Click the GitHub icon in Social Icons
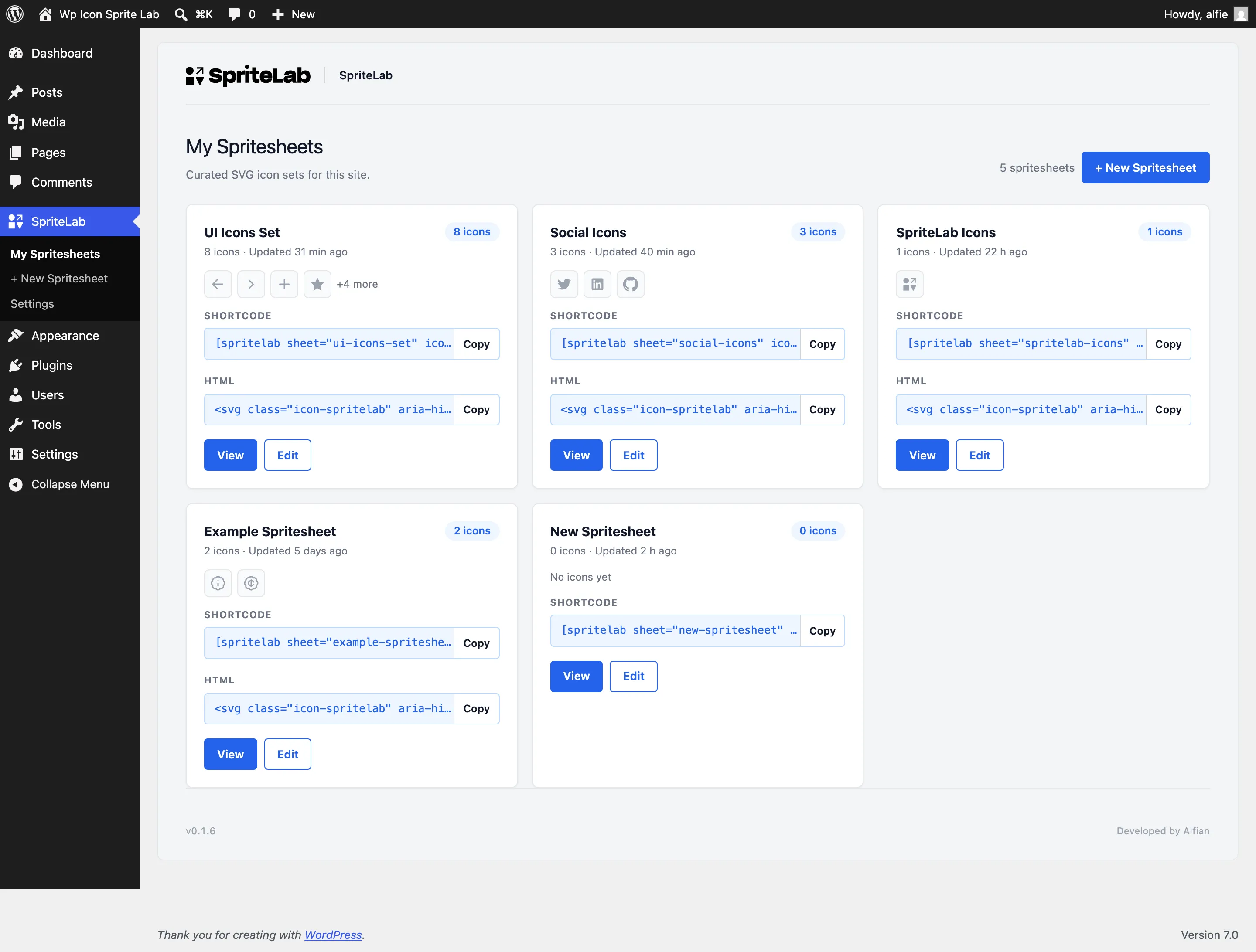 [x=630, y=284]
